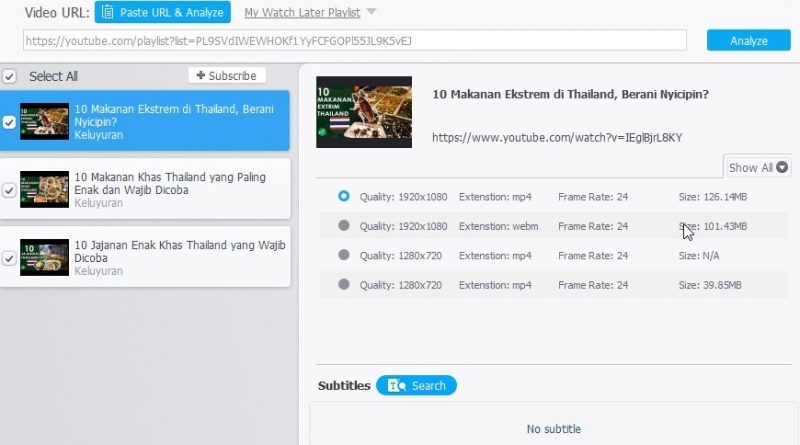
Task: Uncheck 10 Makanan Ekstrem di Thailand video
Action: pyautogui.click(x=9, y=122)
